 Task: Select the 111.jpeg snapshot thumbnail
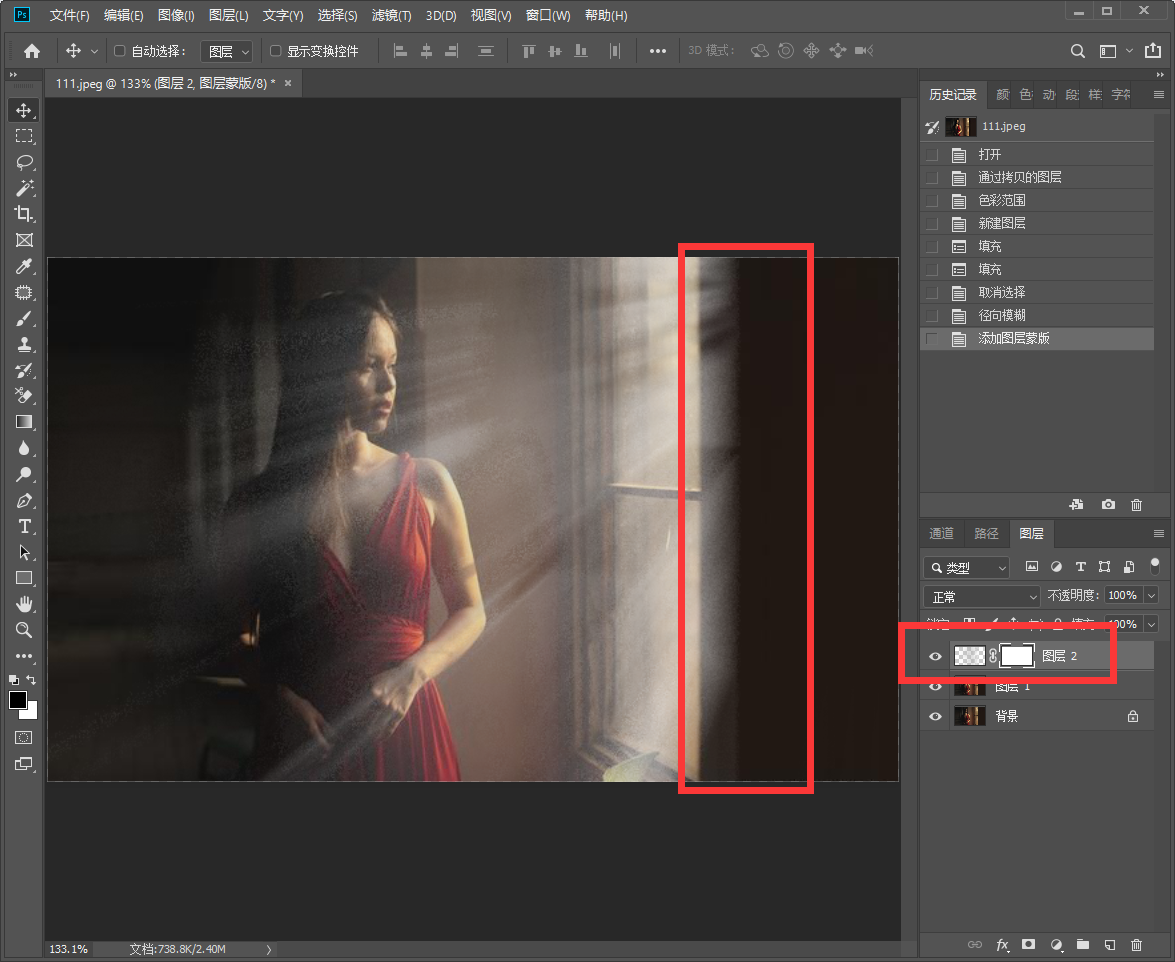961,127
